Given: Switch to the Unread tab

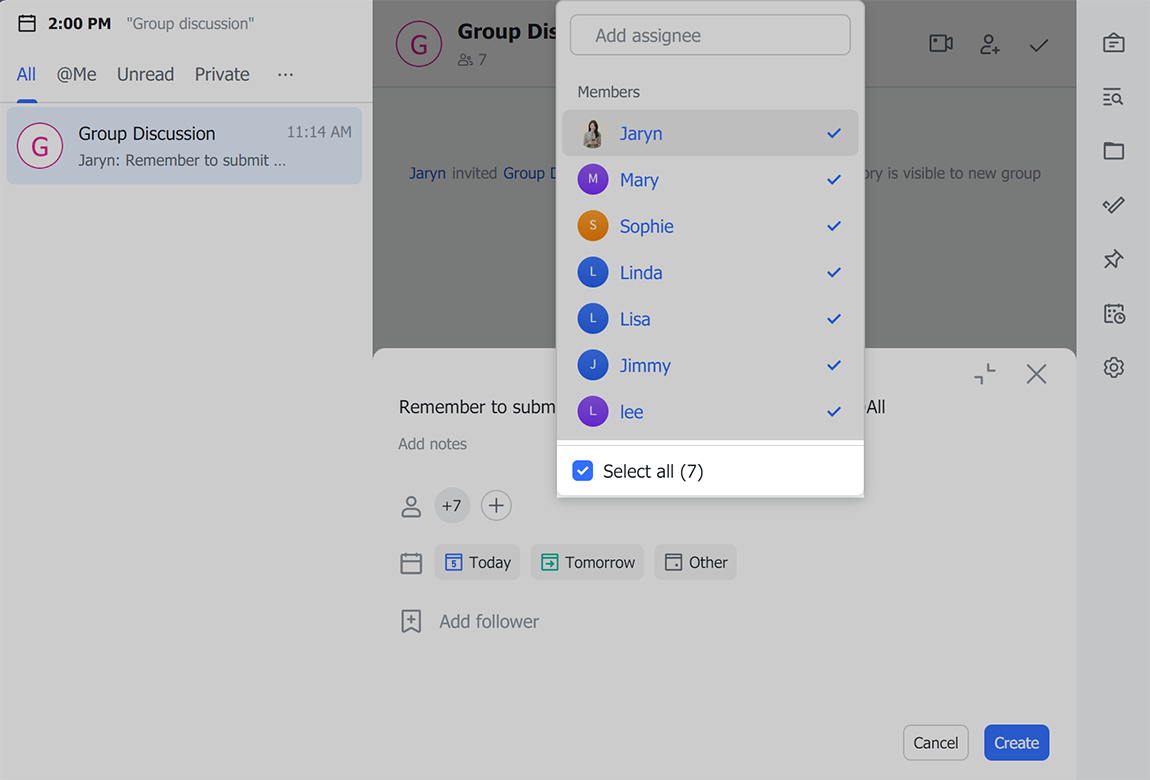Looking at the screenshot, I should (x=145, y=74).
